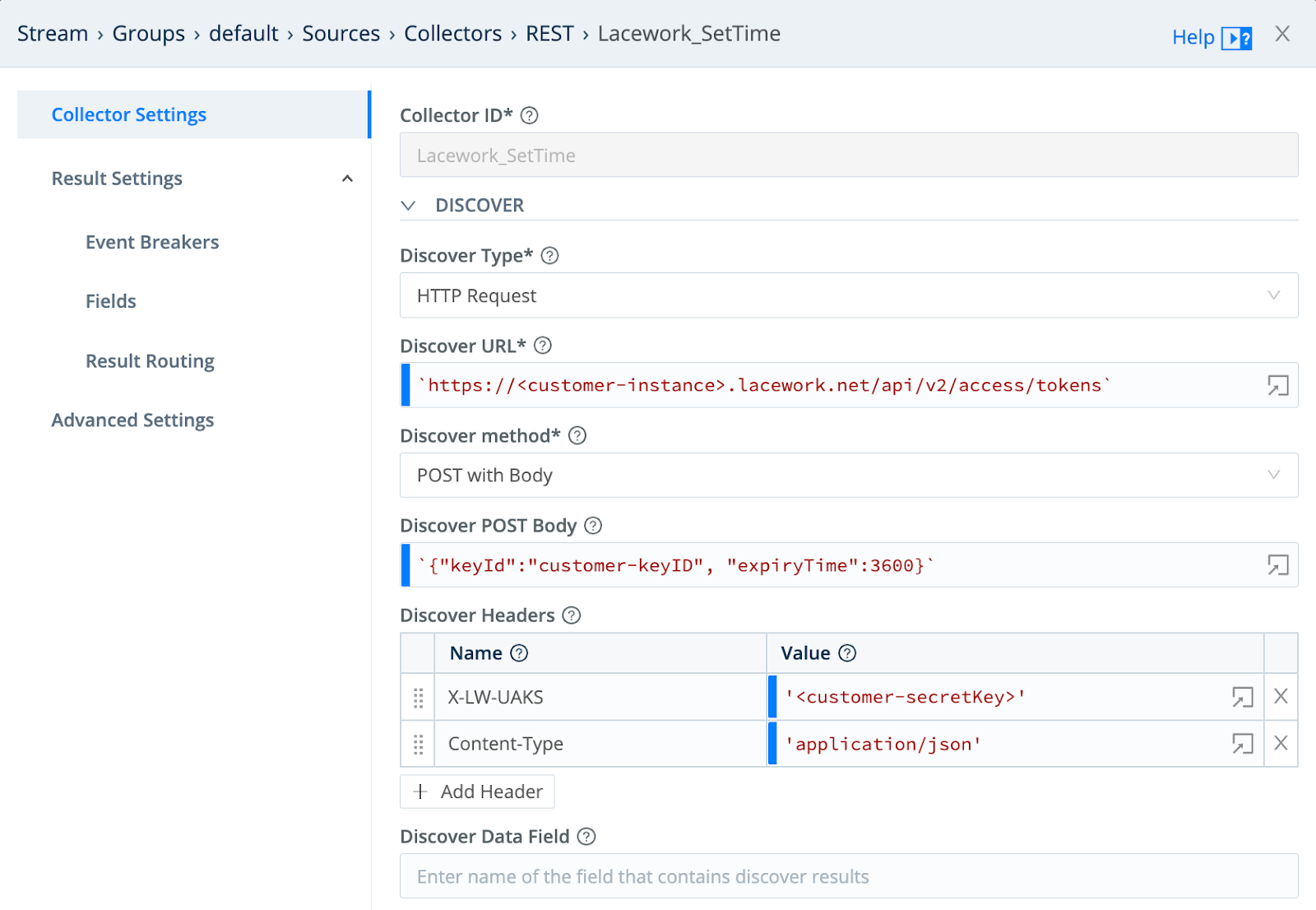
Task: Switch to the Advanced Settings tab
Action: [132, 420]
